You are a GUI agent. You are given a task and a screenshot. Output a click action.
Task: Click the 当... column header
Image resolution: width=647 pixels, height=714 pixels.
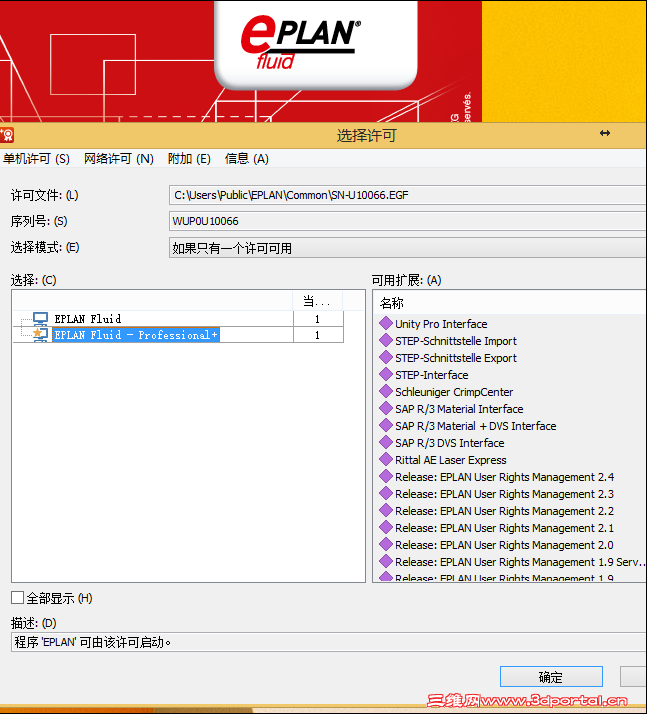[x=317, y=301]
